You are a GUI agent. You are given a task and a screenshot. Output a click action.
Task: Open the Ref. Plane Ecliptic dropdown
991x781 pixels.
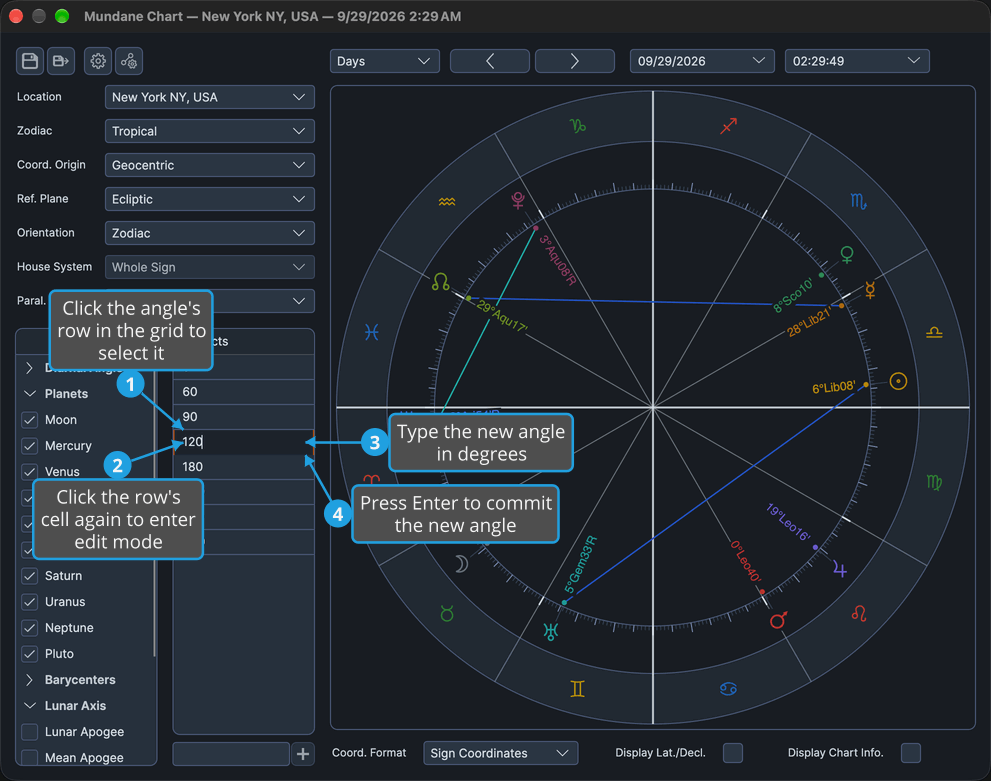click(209, 199)
